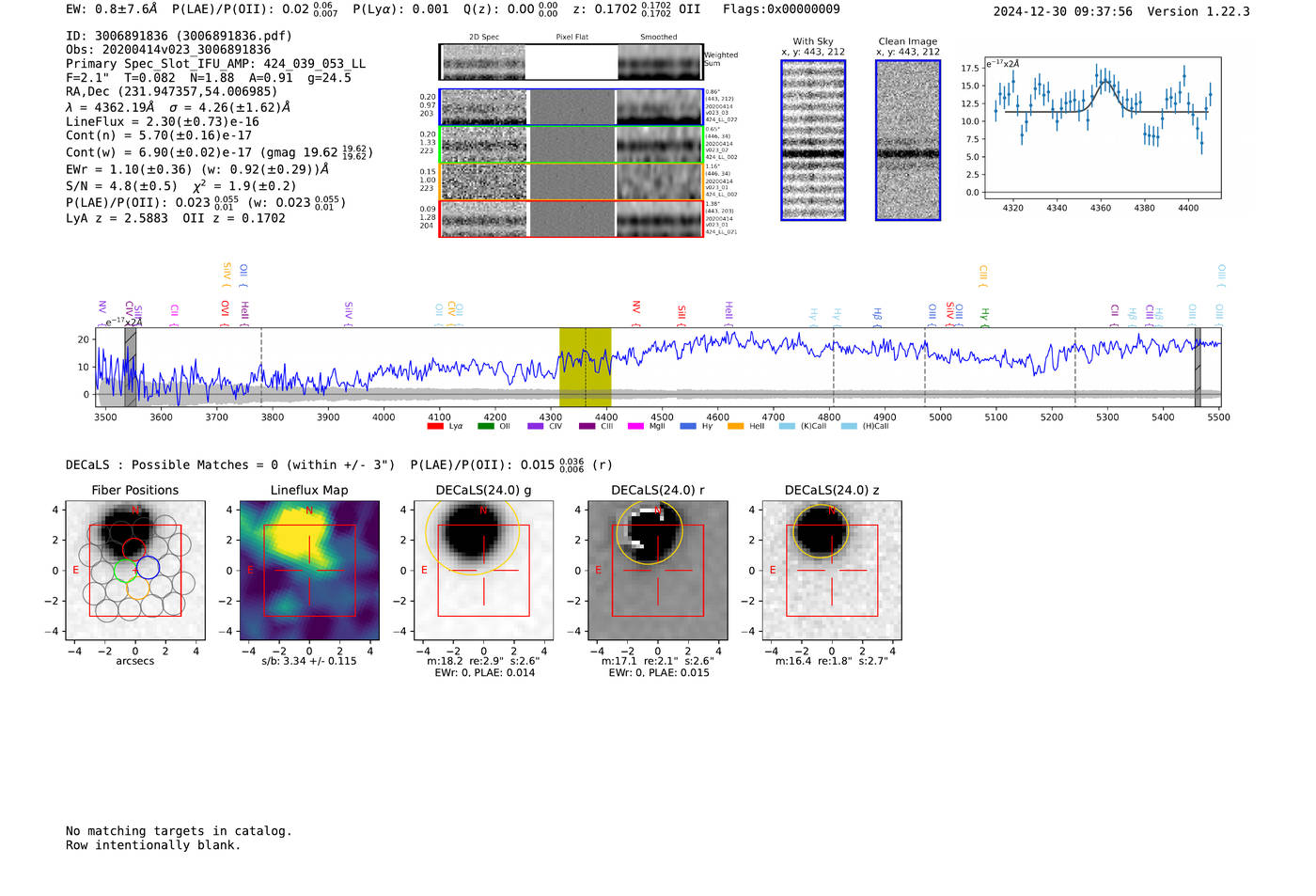
Task: Click the Hγ blue legend swatch
Action: tap(688, 427)
